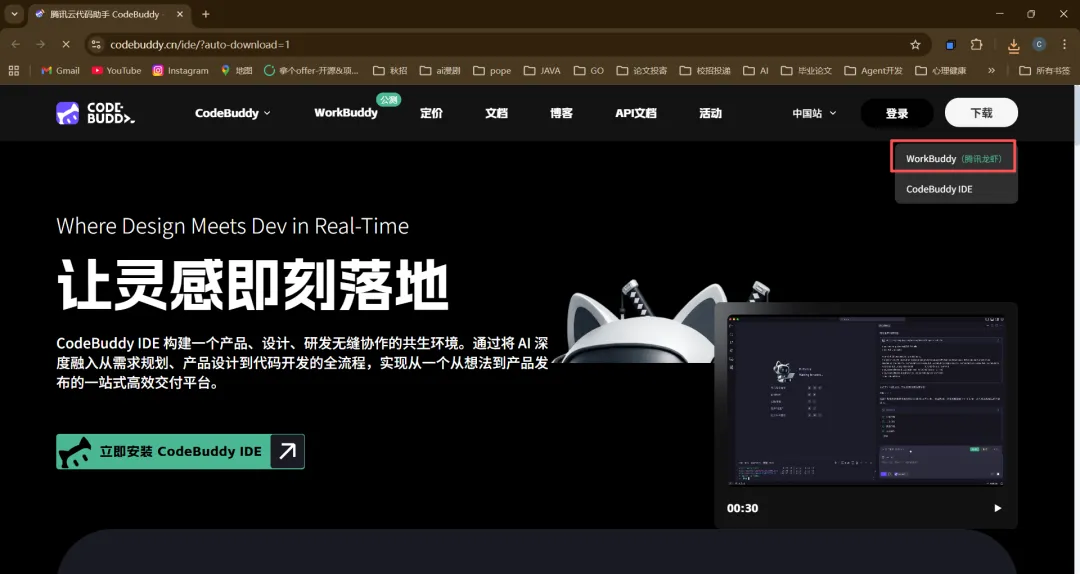Open the pope bookmark folder

(x=492, y=70)
